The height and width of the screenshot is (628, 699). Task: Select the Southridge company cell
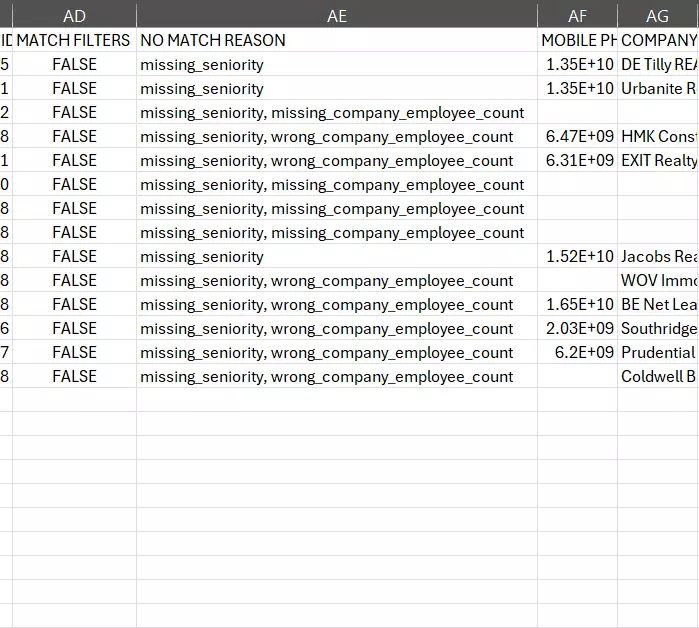click(657, 328)
